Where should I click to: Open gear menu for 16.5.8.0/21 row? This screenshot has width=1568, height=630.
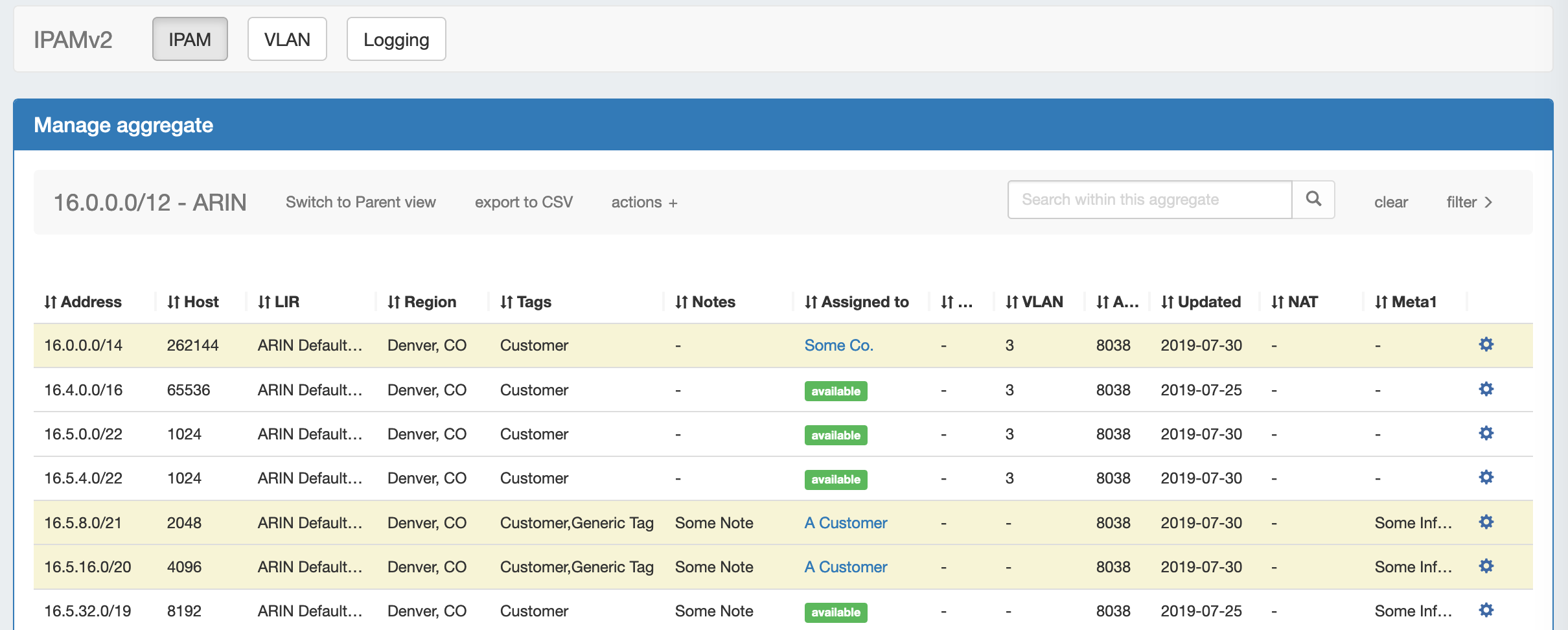pos(1486,522)
